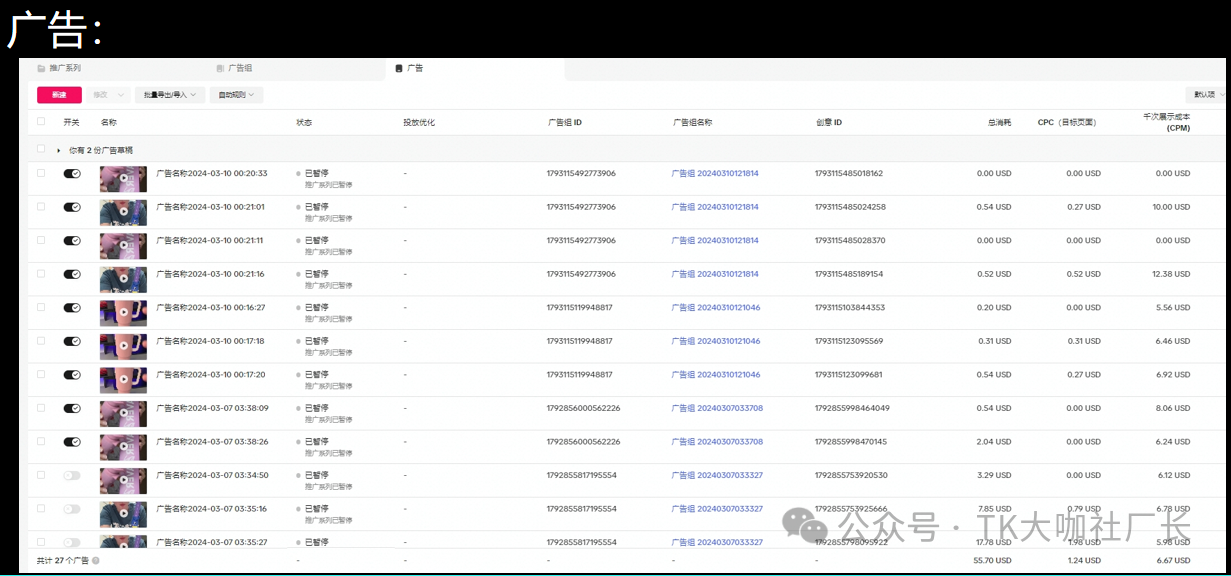Click the help icon next to 共计 27 个广告
Image resolution: width=1231 pixels, height=576 pixels.
click(96, 561)
